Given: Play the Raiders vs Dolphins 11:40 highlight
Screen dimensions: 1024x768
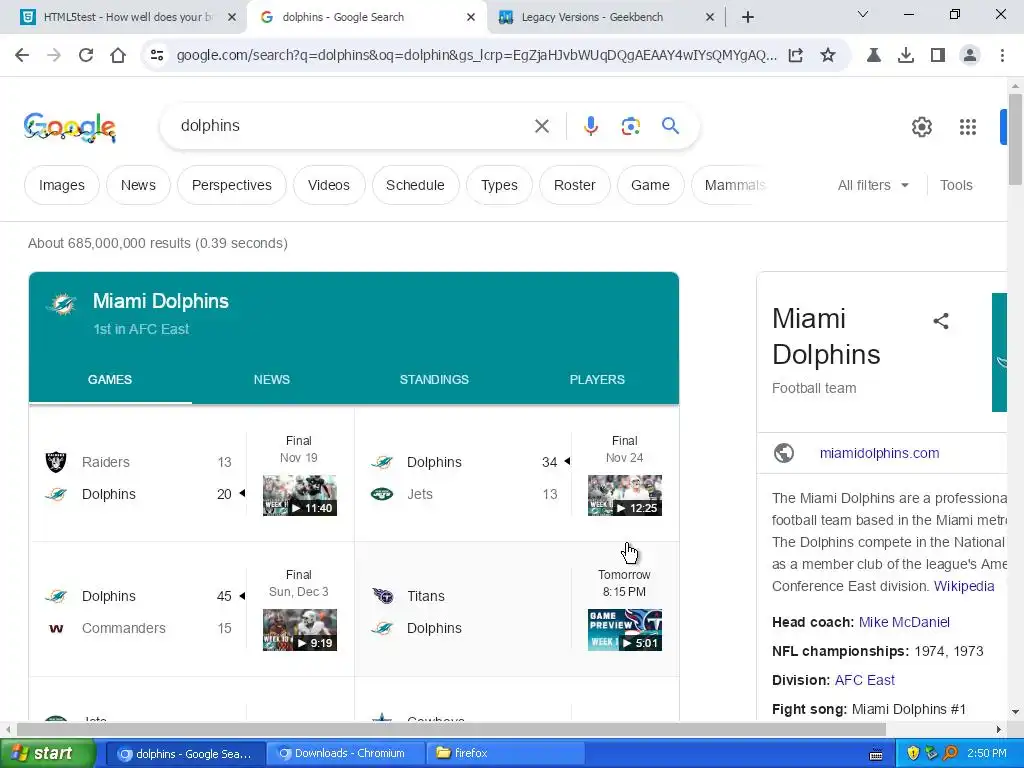Looking at the screenshot, I should (300, 496).
